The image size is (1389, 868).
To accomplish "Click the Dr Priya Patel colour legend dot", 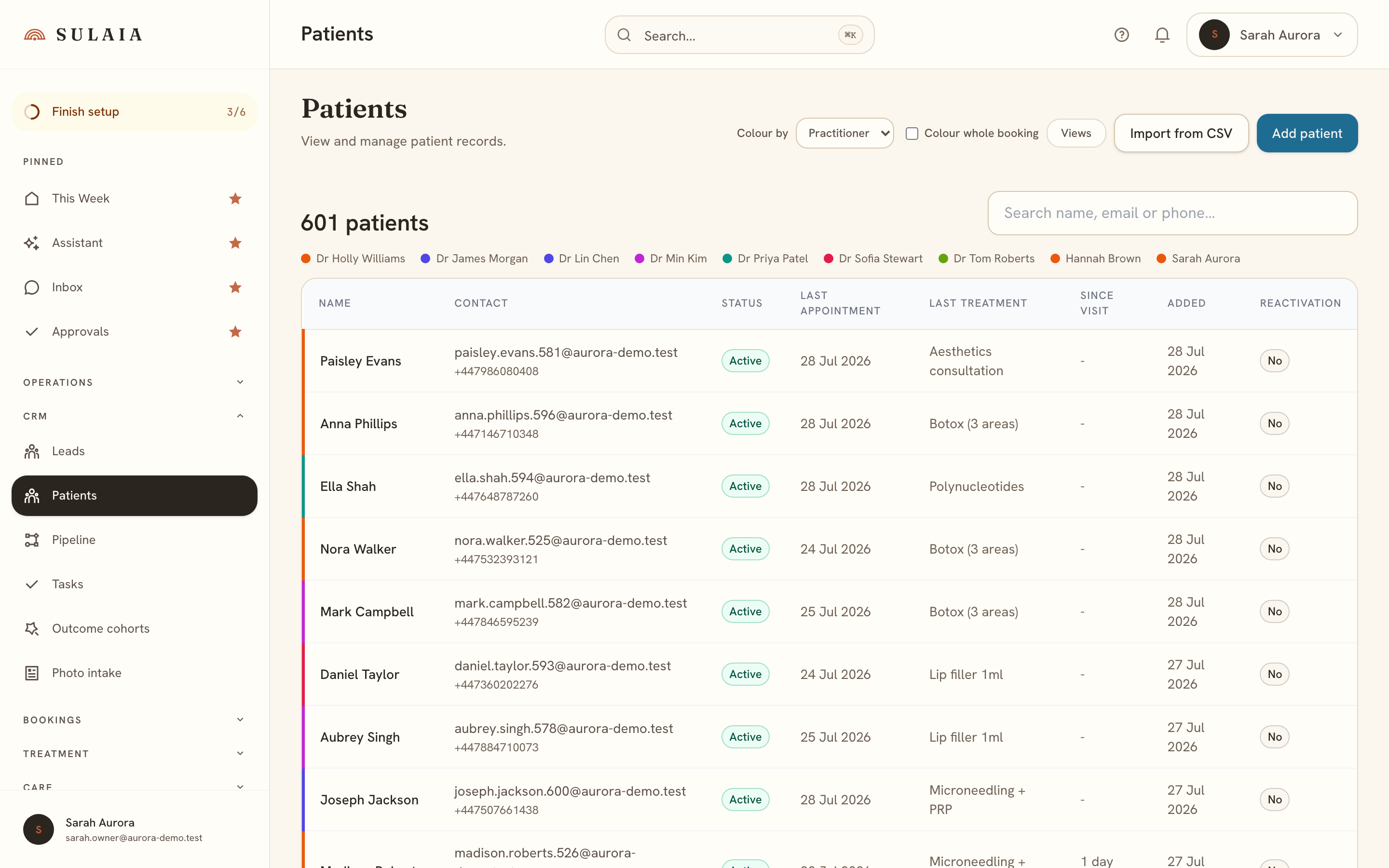I will coord(727,258).
